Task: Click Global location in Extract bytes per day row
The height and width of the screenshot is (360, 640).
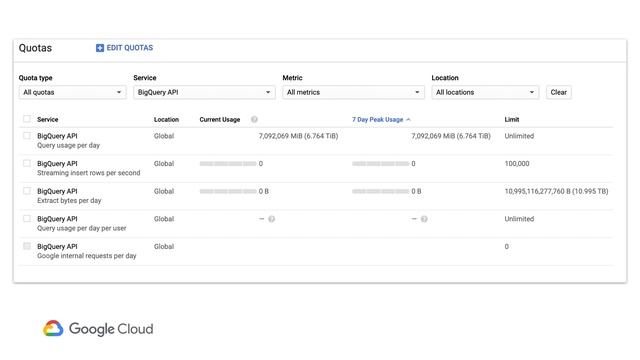Action: tap(164, 191)
